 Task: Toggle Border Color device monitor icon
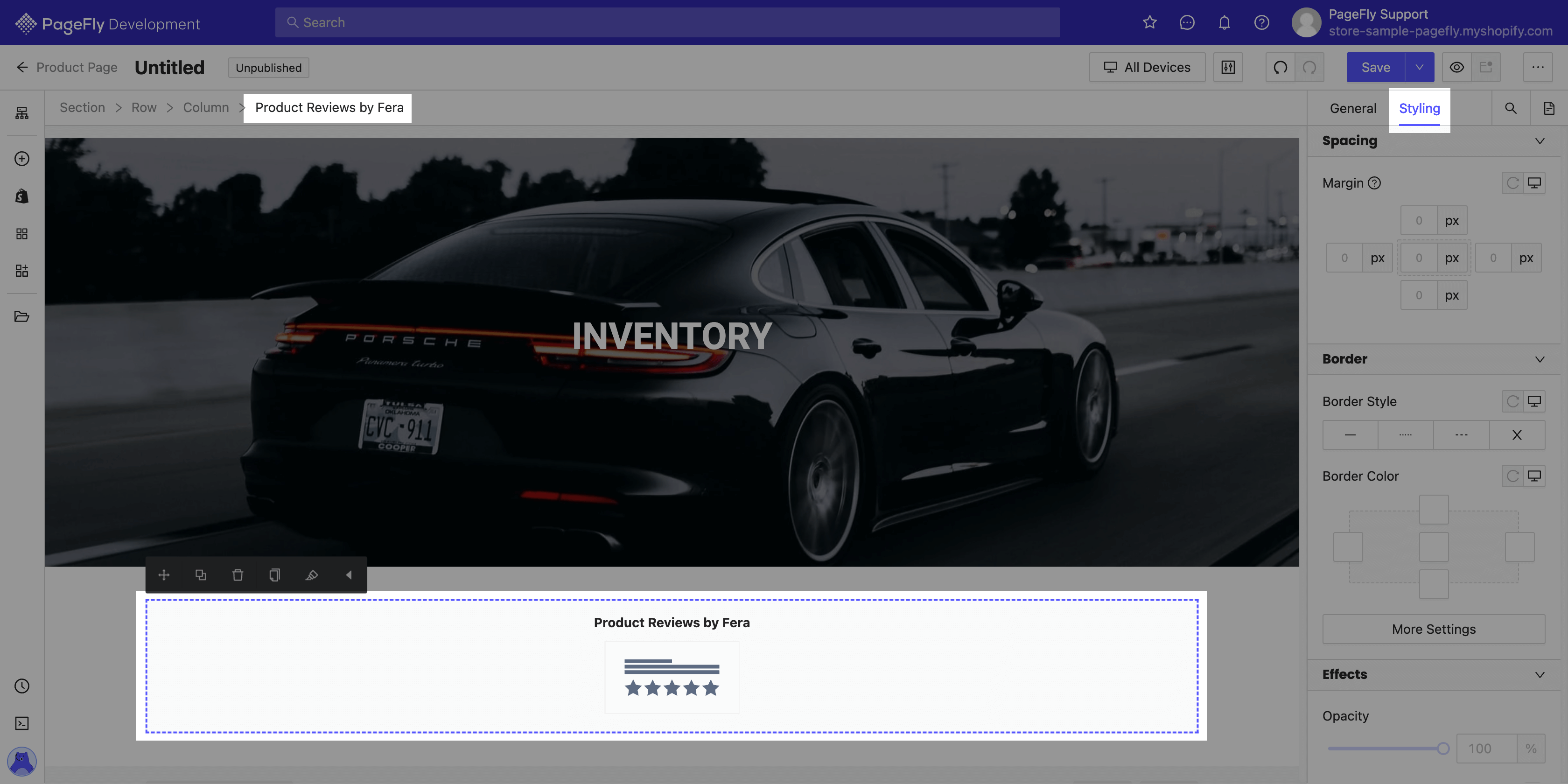[1534, 476]
